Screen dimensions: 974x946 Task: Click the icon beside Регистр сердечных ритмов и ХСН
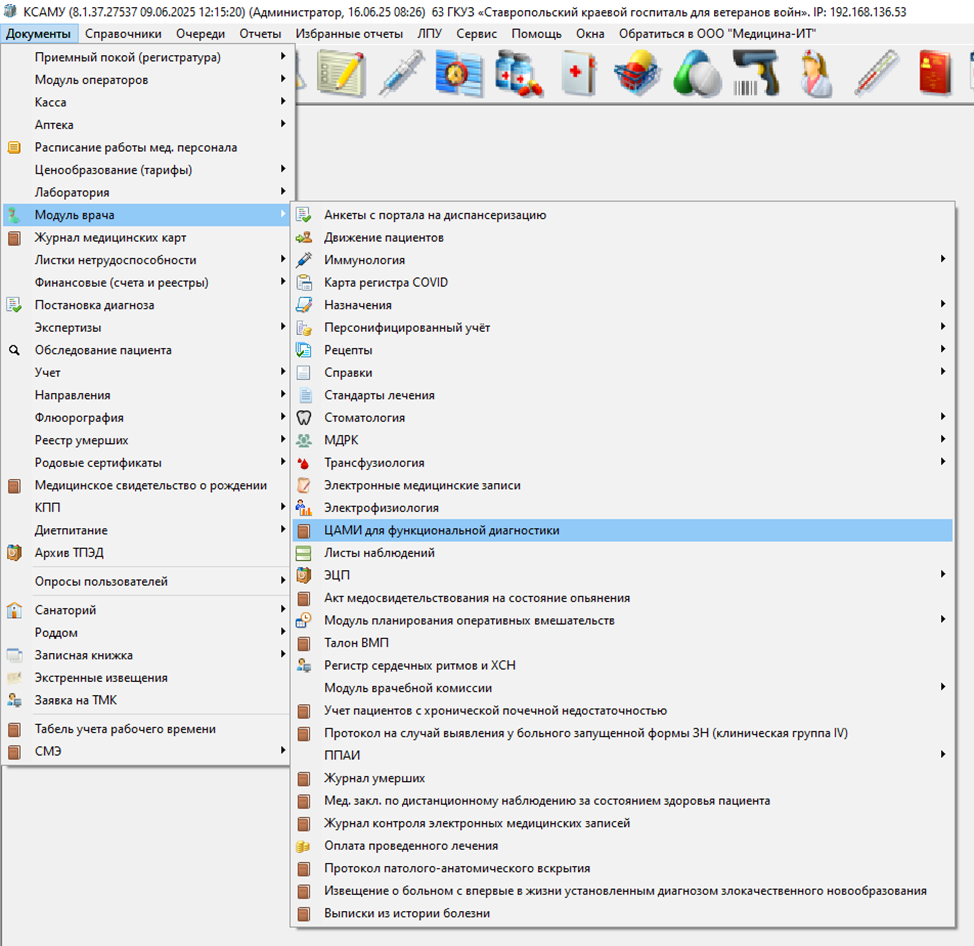pos(304,665)
